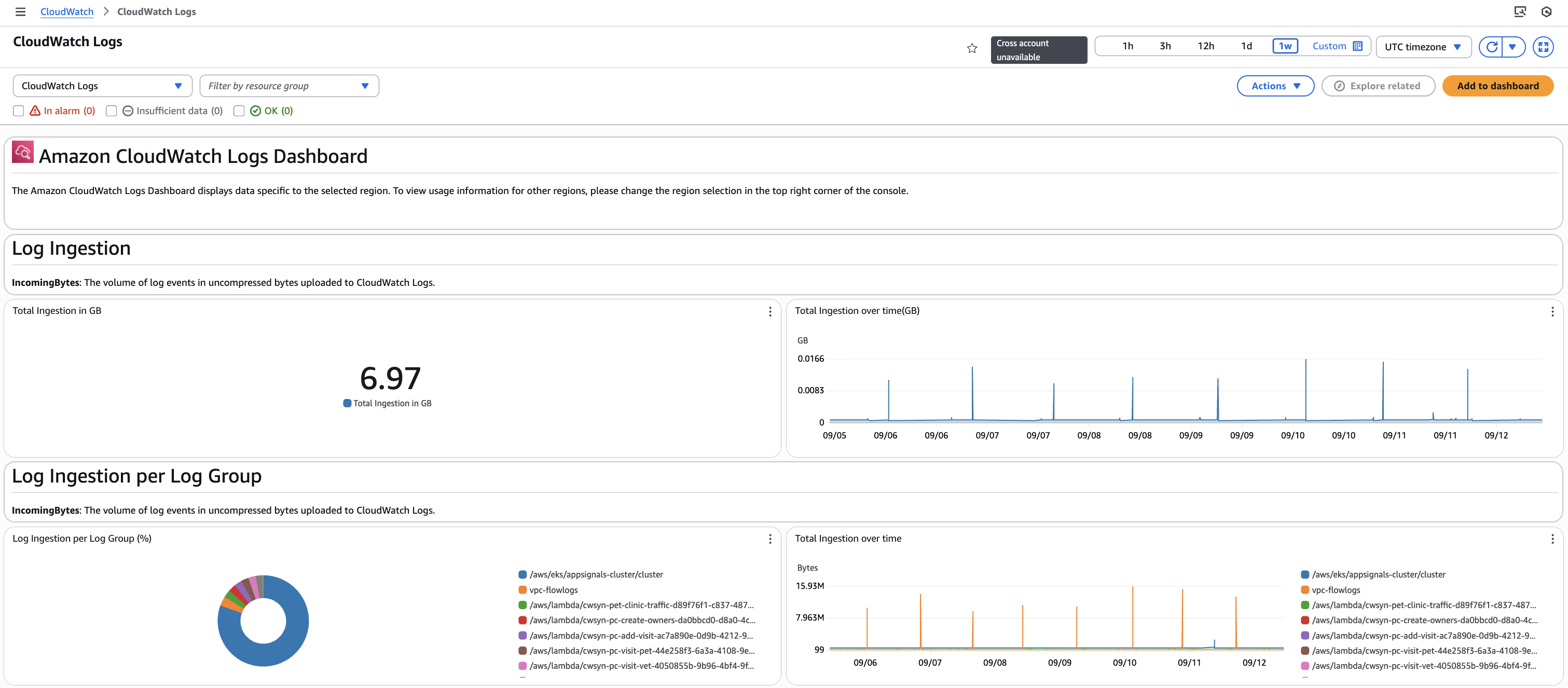The image size is (1568, 688).
Task: Open the navigation sidebar hamburger menu
Action: click(20, 11)
